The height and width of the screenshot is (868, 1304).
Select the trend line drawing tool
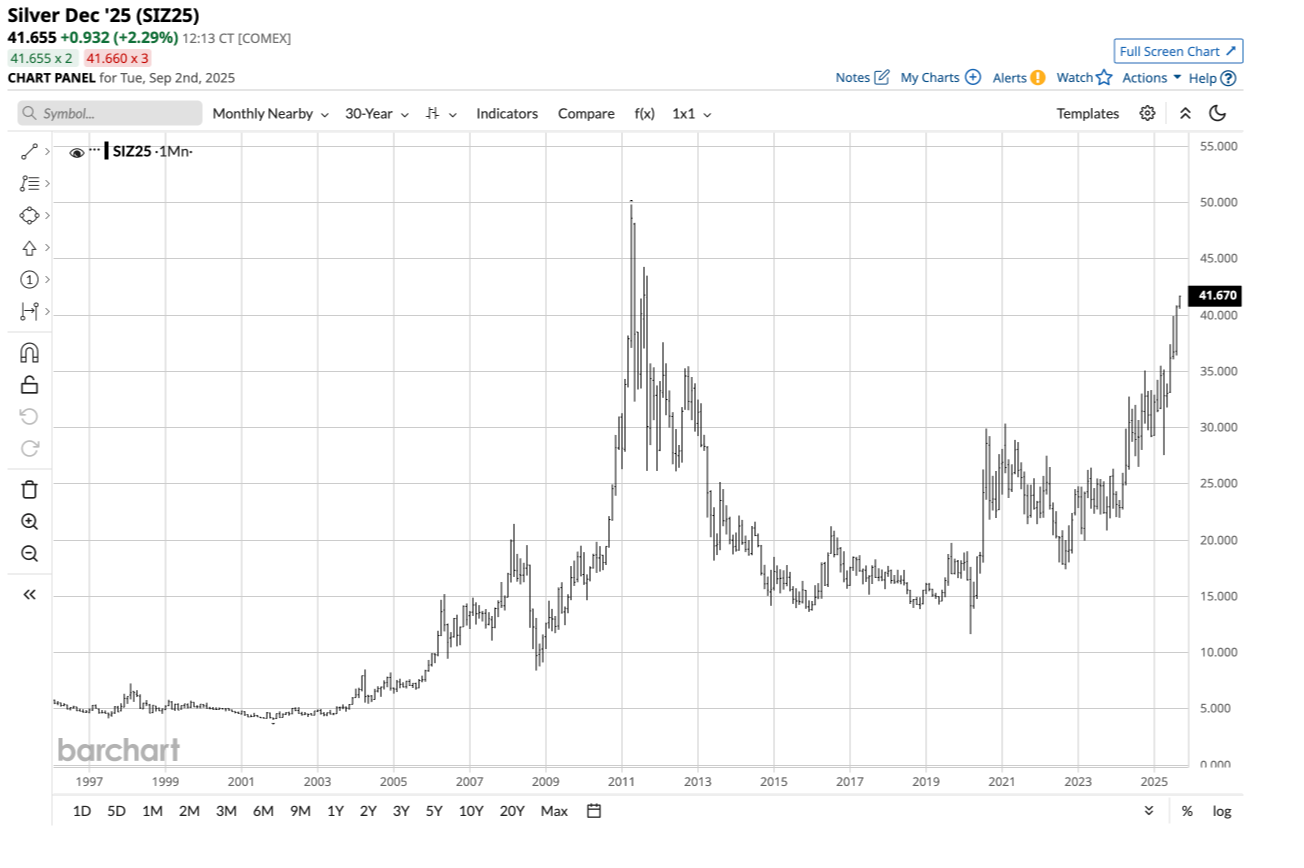[x=29, y=151]
